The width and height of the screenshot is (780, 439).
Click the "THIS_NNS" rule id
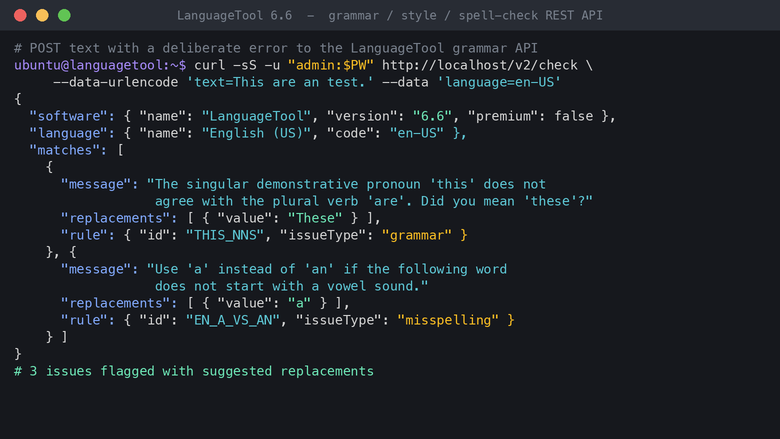point(224,235)
